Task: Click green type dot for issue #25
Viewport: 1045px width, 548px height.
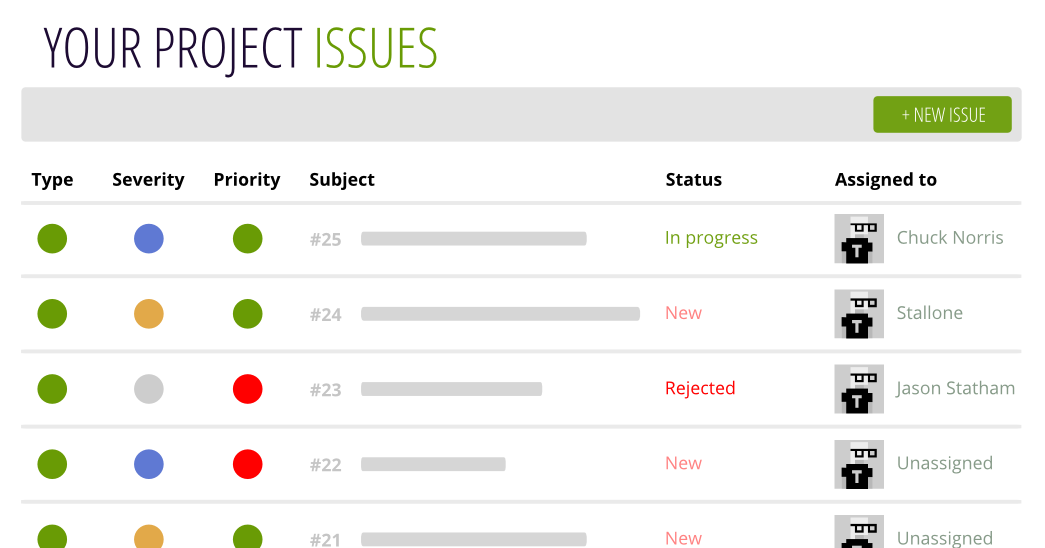Action: 52,239
